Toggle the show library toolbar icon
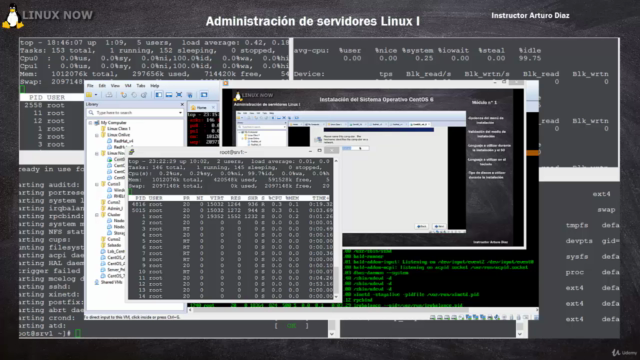Viewport: 640px width, 360px height. 158,95
